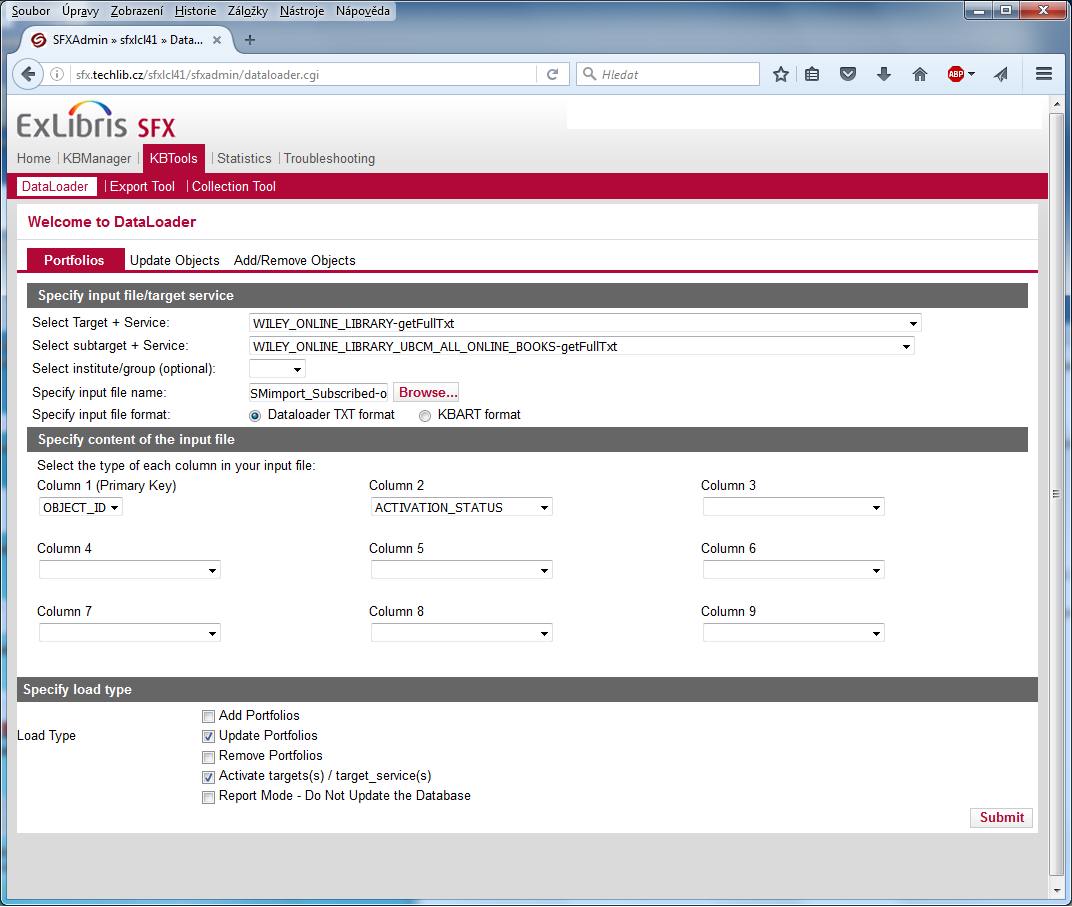Click the page vertical scrollbar thumb

coord(1056,493)
